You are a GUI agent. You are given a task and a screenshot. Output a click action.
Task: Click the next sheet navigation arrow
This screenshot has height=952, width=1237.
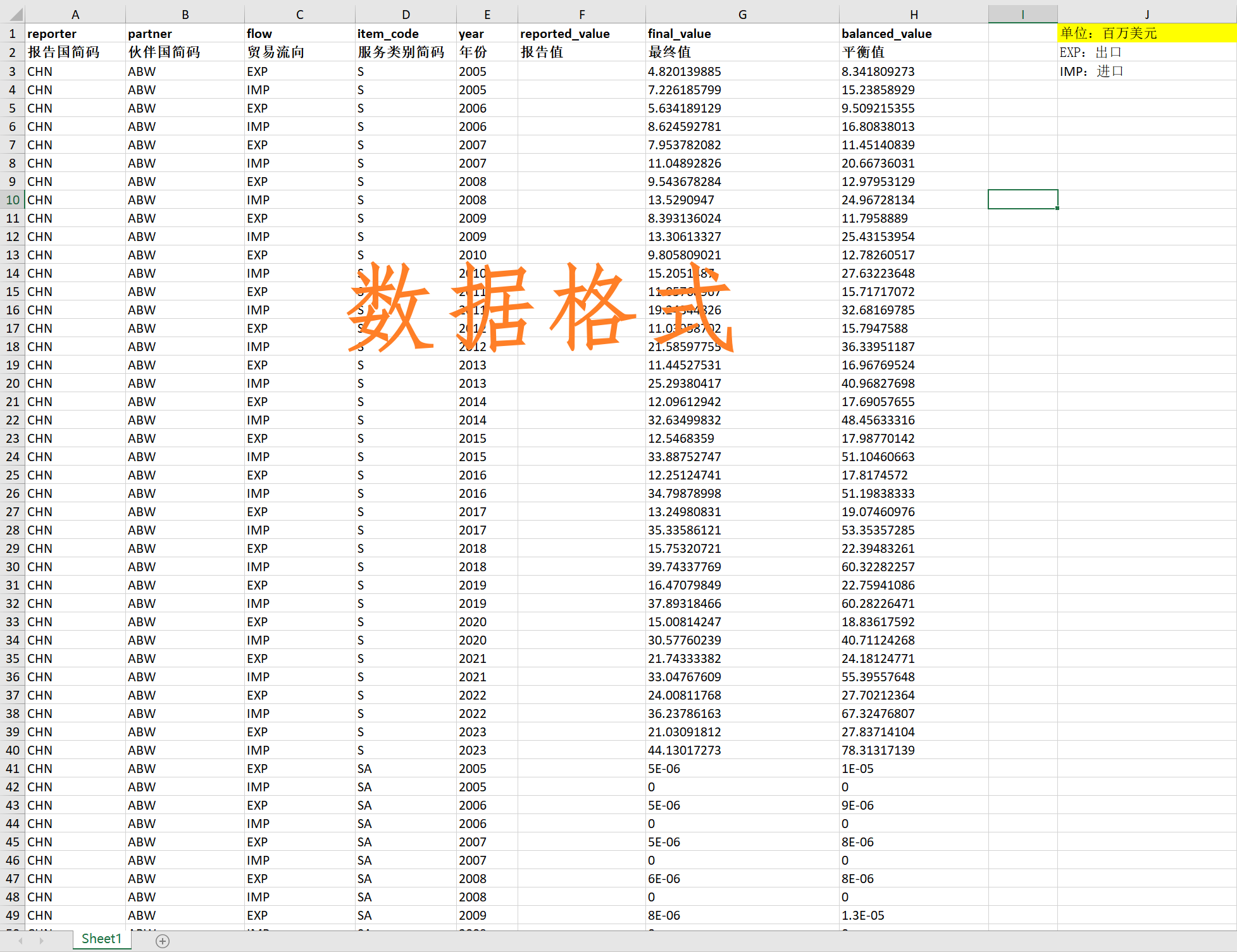[42, 941]
